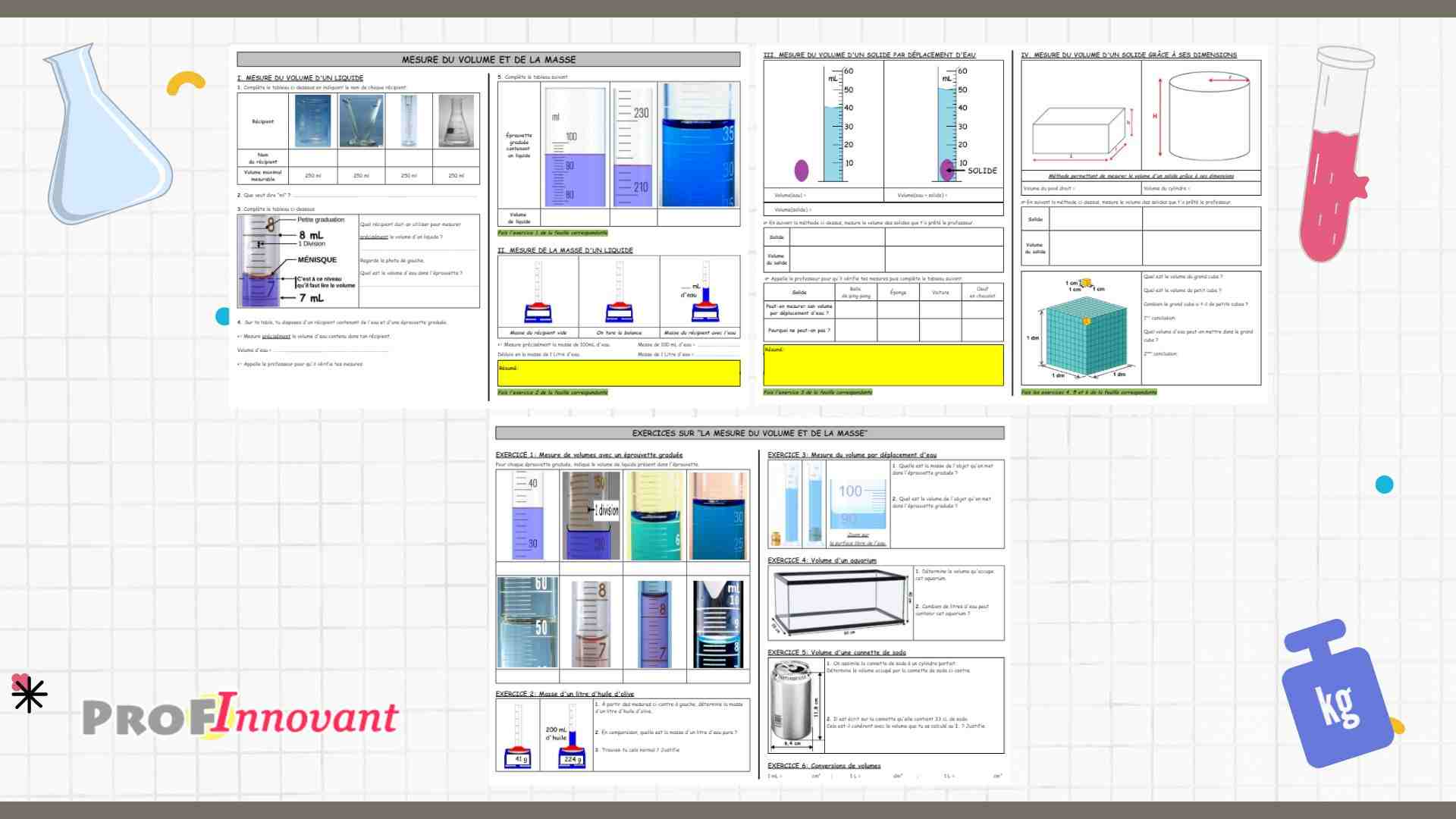Open the Mesure du volume worksheet page
Screen dimensions: 1456x819
click(x=489, y=226)
